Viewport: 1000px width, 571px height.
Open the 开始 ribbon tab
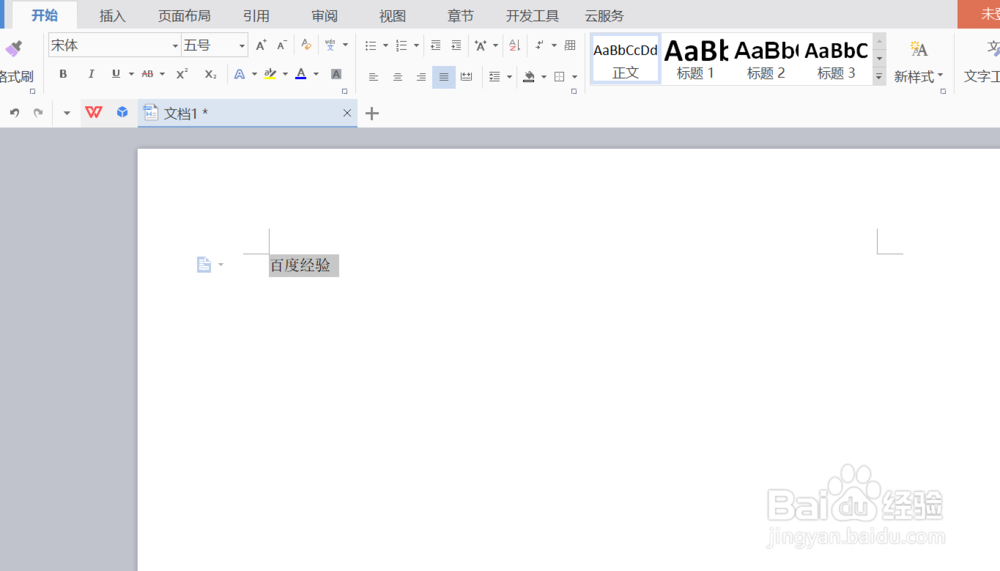45,15
